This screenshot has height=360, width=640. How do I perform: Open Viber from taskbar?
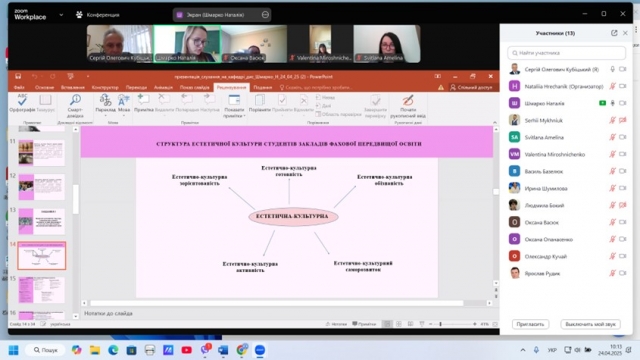pos(205,350)
